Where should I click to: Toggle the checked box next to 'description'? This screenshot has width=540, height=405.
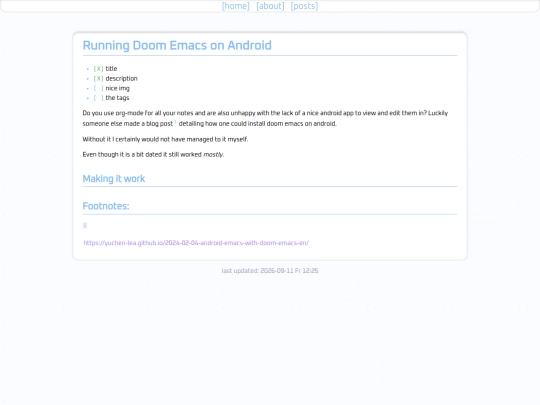coord(98,79)
